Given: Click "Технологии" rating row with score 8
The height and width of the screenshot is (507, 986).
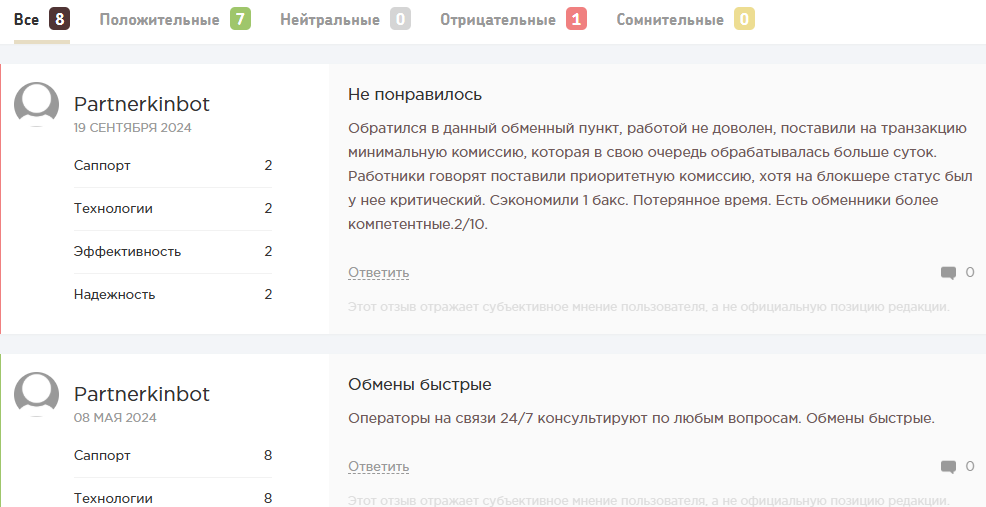Looking at the screenshot, I should tap(173, 498).
